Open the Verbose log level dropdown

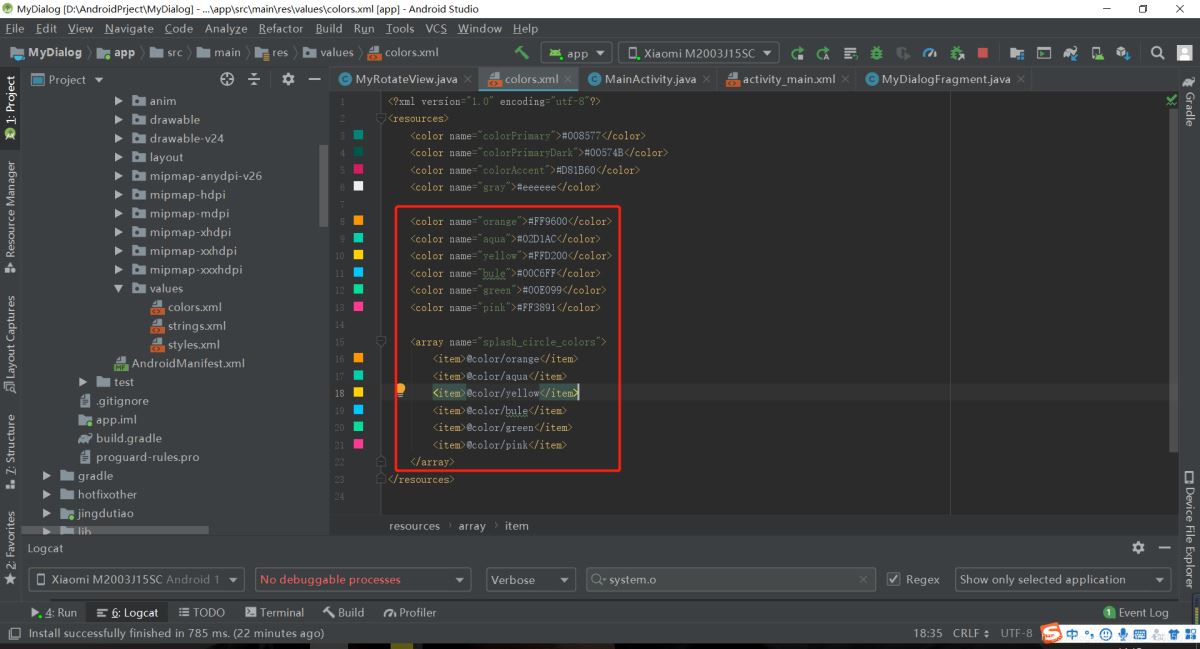click(531, 579)
